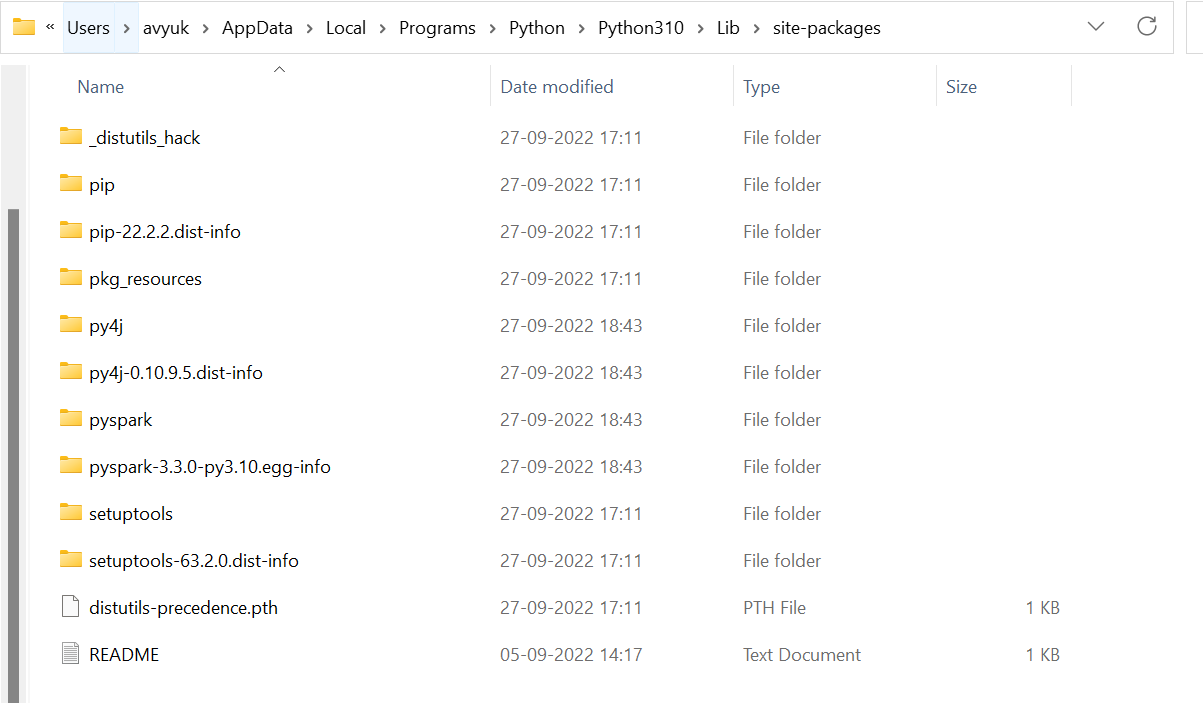The image size is (1203, 703).
Task: Go to Lib folder in breadcrumb
Action: point(728,28)
